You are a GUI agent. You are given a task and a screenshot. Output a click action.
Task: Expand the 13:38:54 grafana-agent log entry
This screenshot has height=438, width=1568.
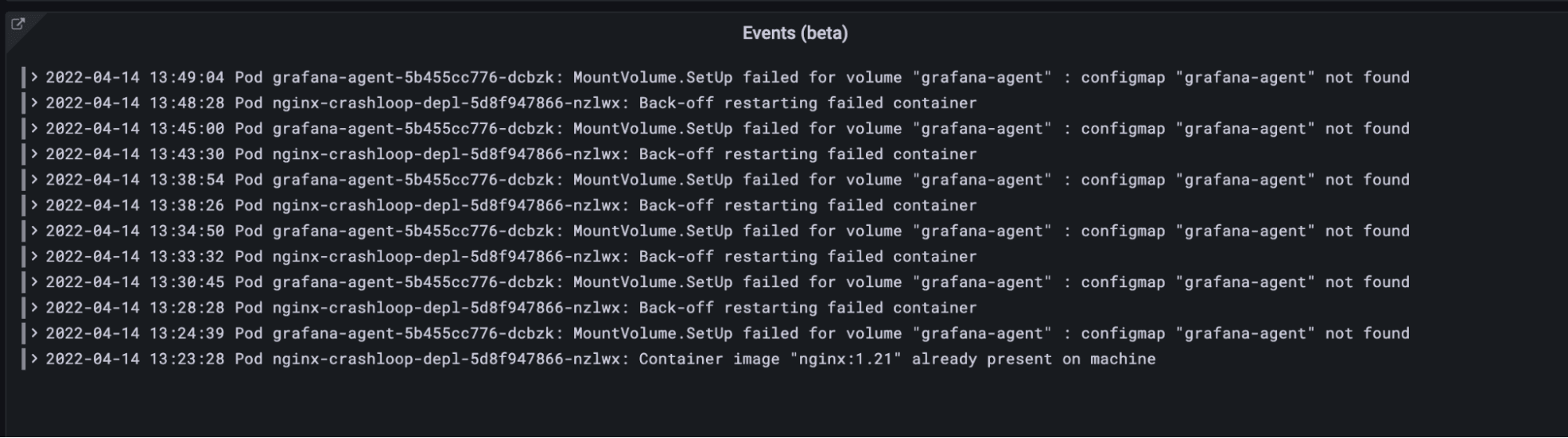click(35, 180)
